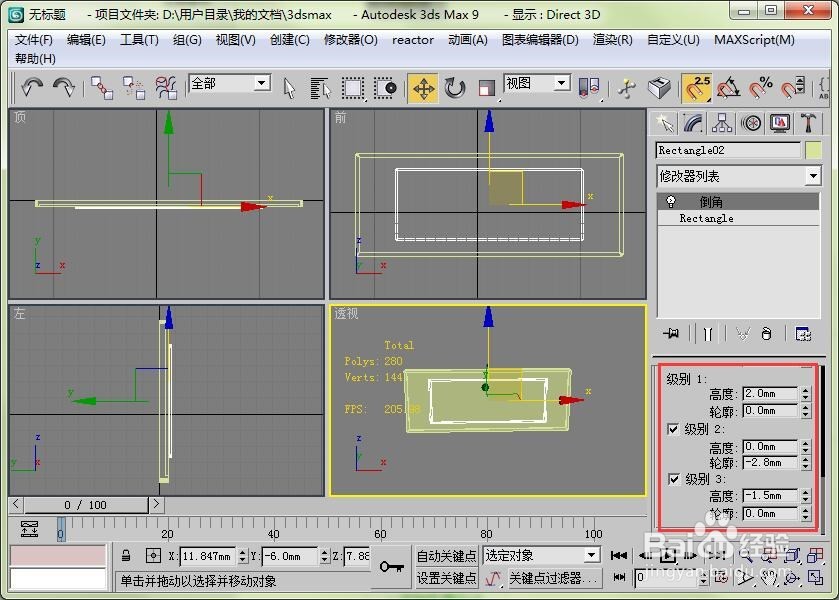Viewport: 839px width, 600px height.
Task: Open the Utilities hammer panel tab
Action: tap(809, 124)
